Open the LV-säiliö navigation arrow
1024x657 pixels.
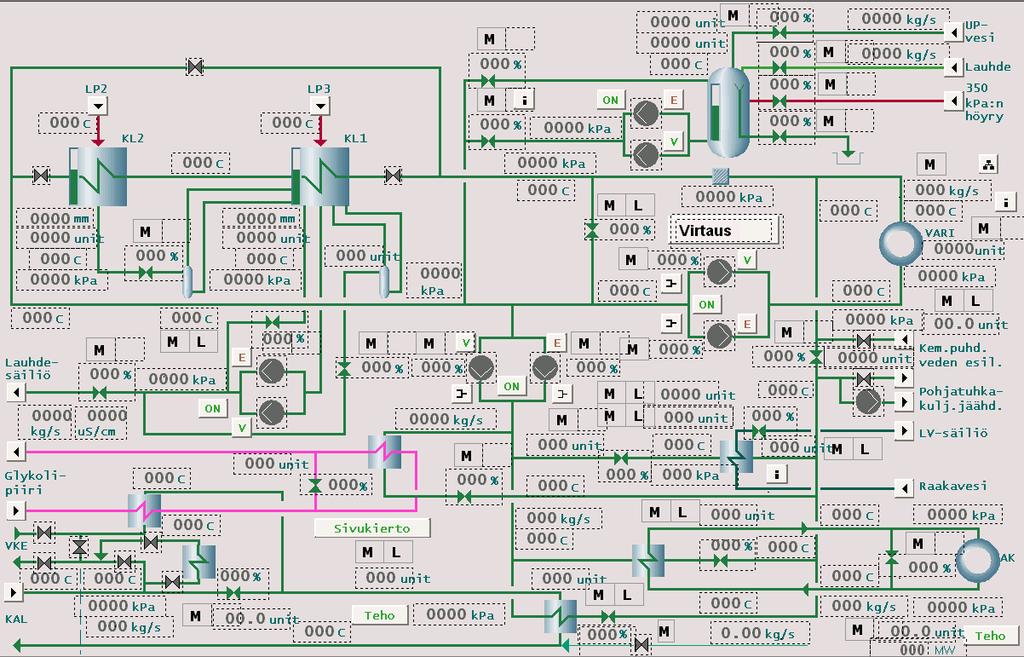904,430
